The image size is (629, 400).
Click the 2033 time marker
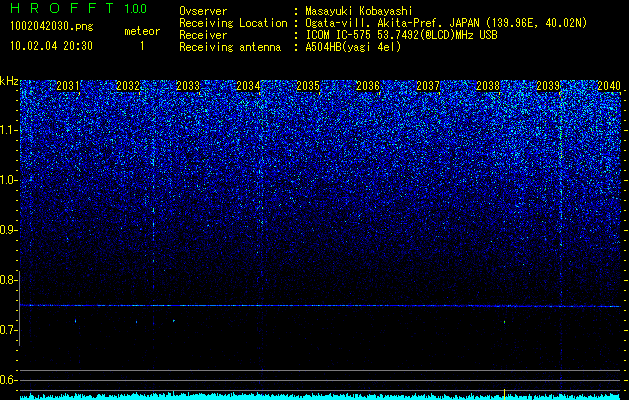(188, 86)
